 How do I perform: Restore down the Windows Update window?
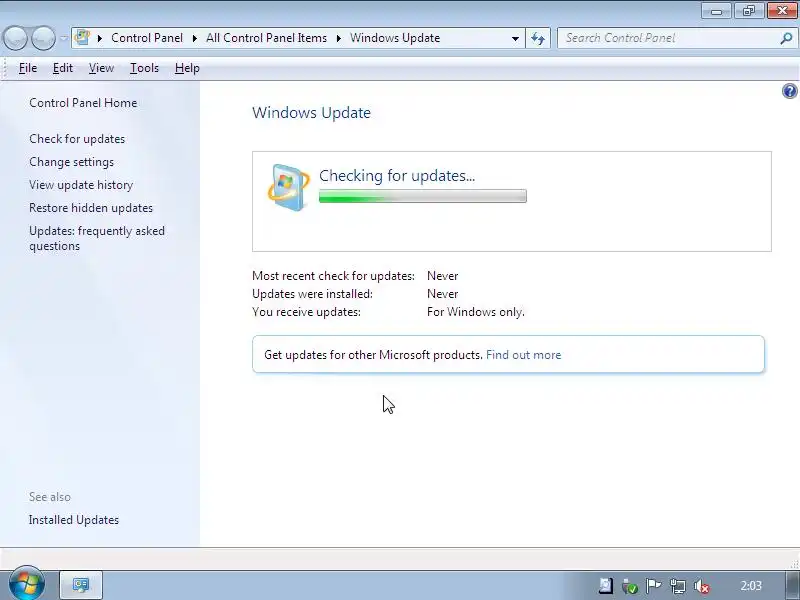coord(748,11)
